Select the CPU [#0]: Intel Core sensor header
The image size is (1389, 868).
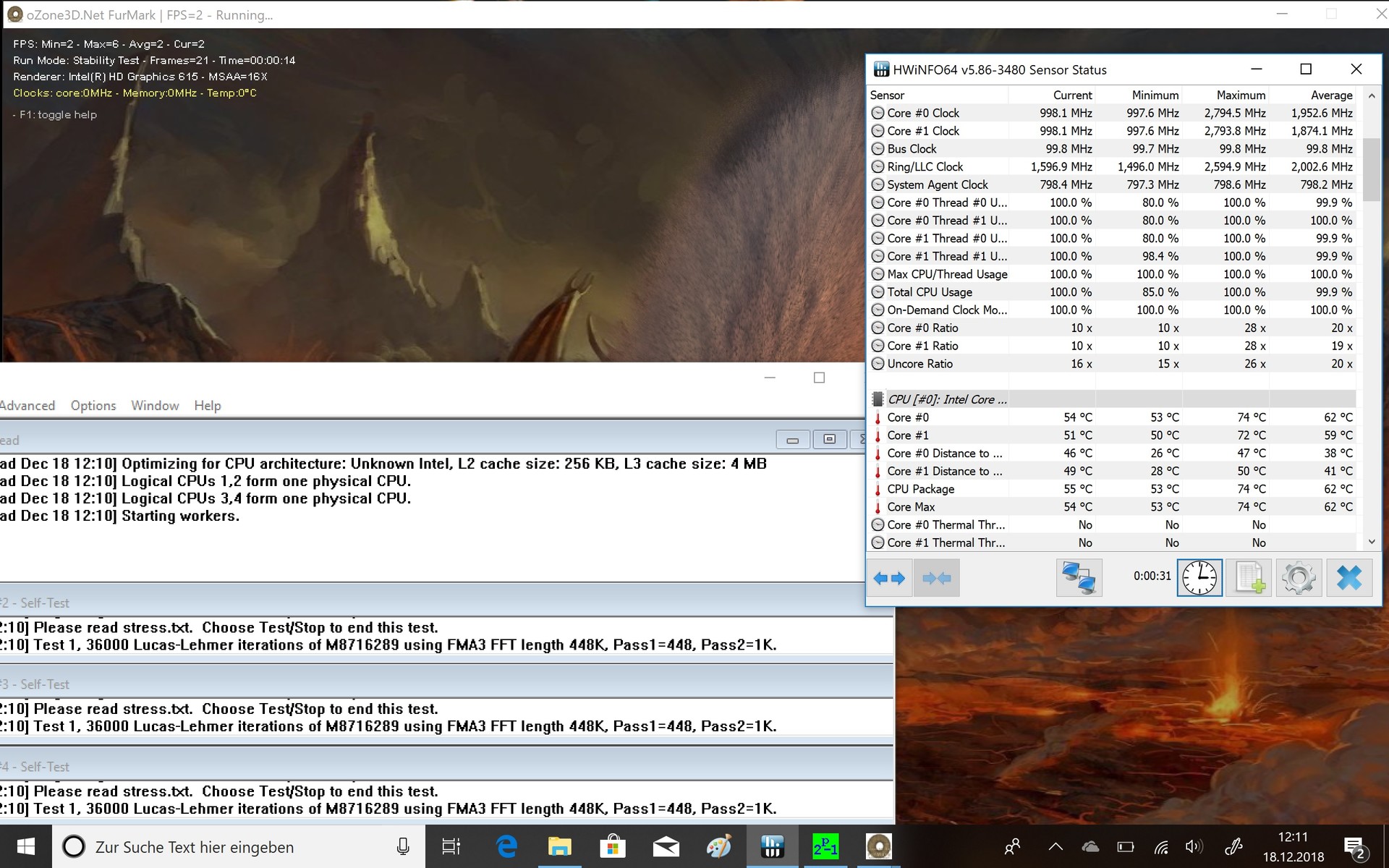point(946,399)
